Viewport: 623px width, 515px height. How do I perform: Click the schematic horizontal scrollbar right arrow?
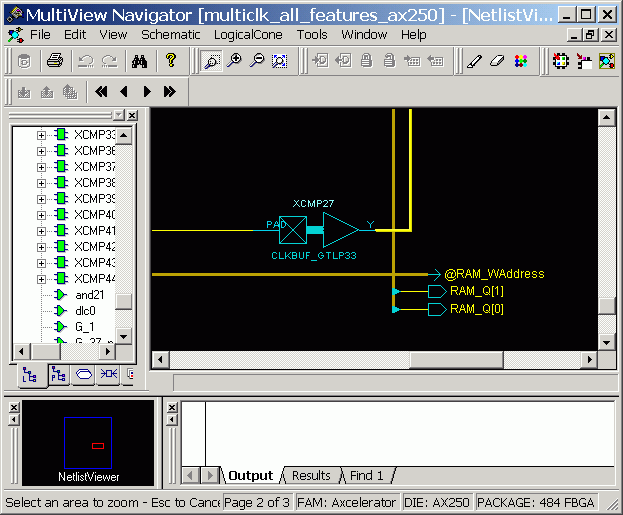point(590,360)
